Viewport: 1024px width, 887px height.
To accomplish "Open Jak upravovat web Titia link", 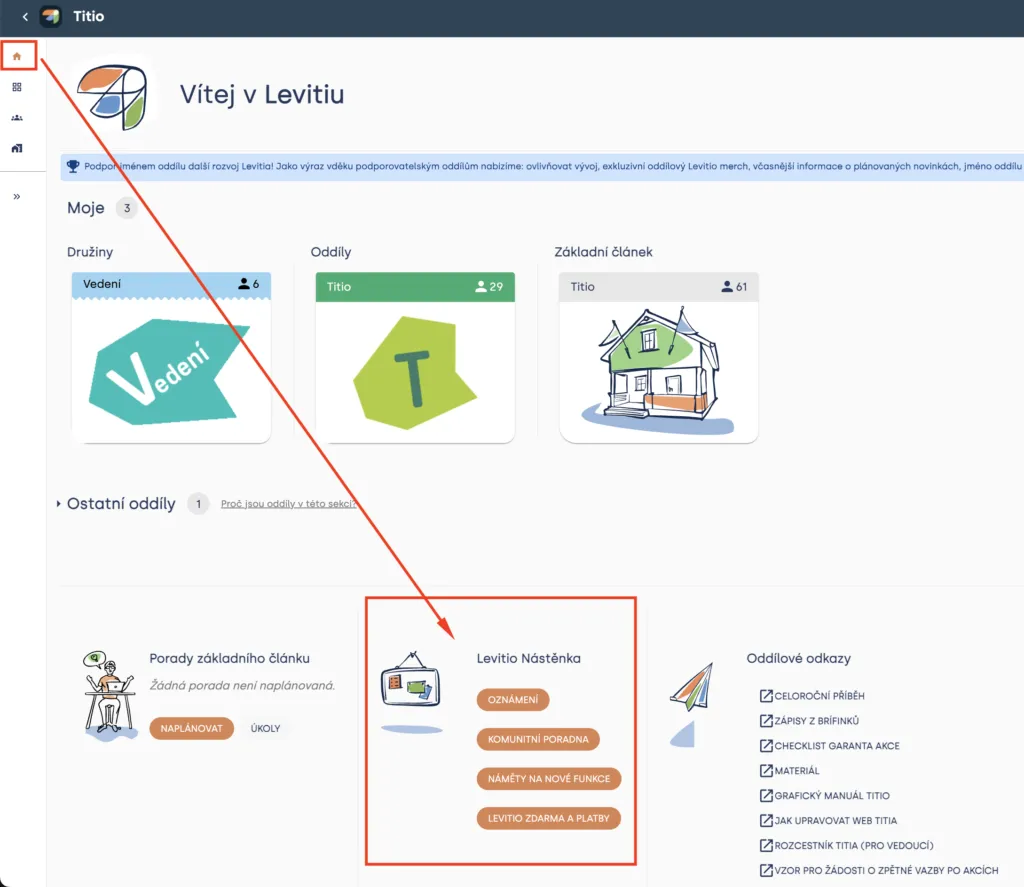I will pyautogui.click(x=829, y=820).
